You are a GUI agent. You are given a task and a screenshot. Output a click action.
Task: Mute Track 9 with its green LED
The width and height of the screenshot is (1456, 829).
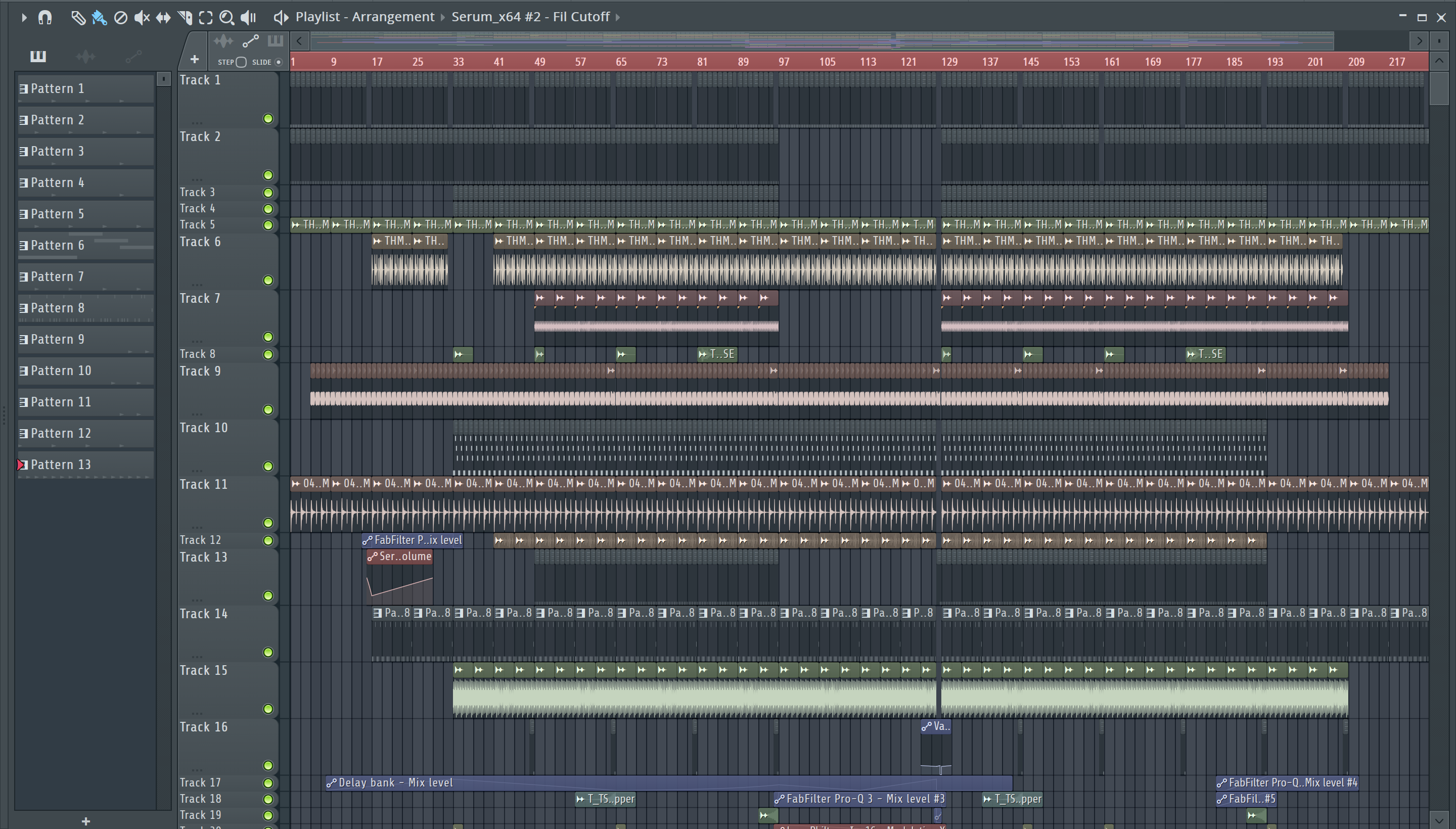click(267, 409)
